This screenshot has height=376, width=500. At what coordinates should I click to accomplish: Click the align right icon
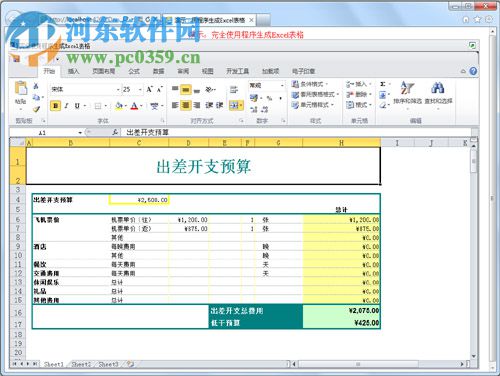197,105
